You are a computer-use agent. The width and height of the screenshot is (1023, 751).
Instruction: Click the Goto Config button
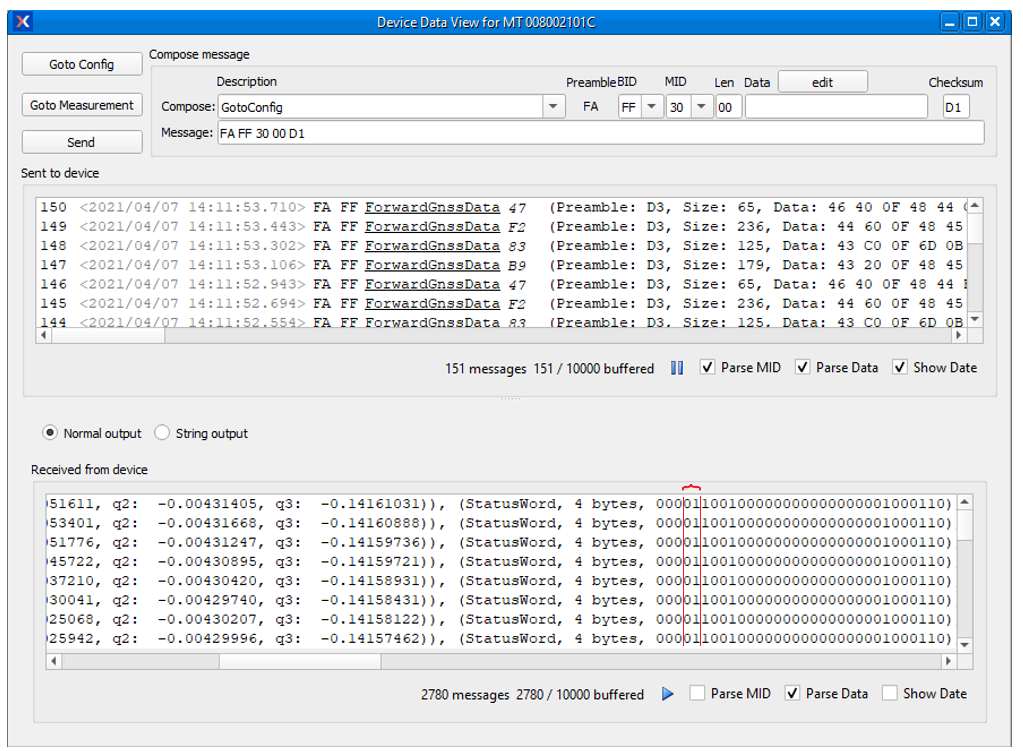(81, 63)
